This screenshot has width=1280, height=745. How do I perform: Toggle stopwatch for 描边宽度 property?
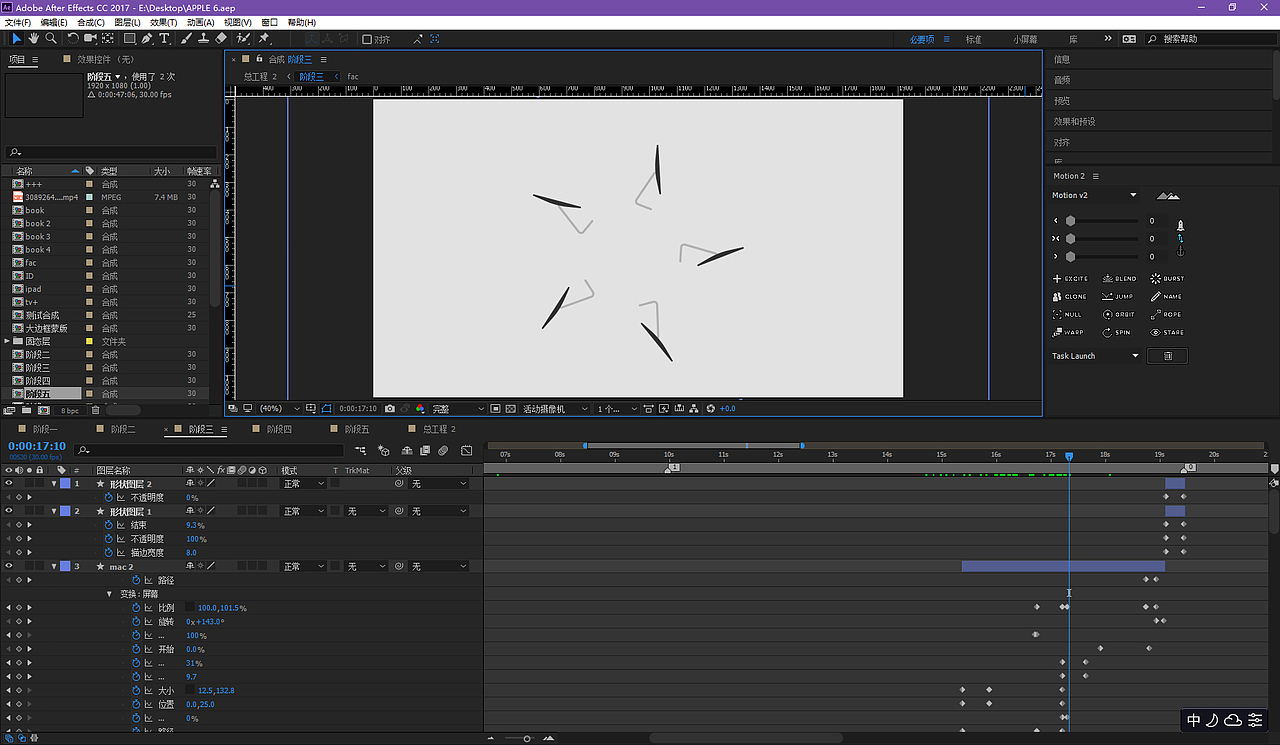(108, 553)
